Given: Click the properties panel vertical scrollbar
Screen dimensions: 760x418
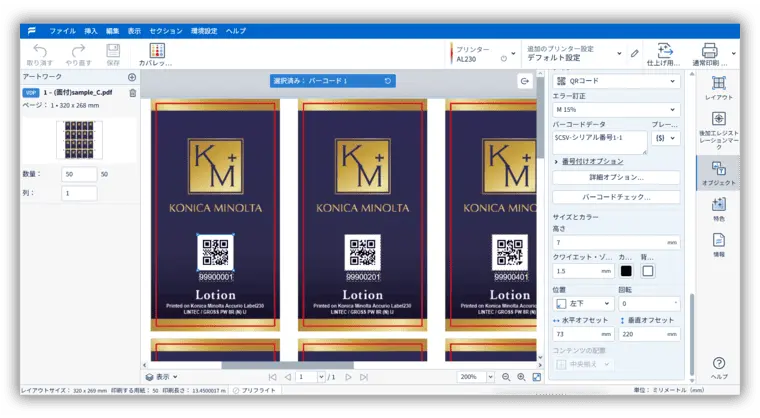Looking at the screenshot, I should [x=692, y=335].
